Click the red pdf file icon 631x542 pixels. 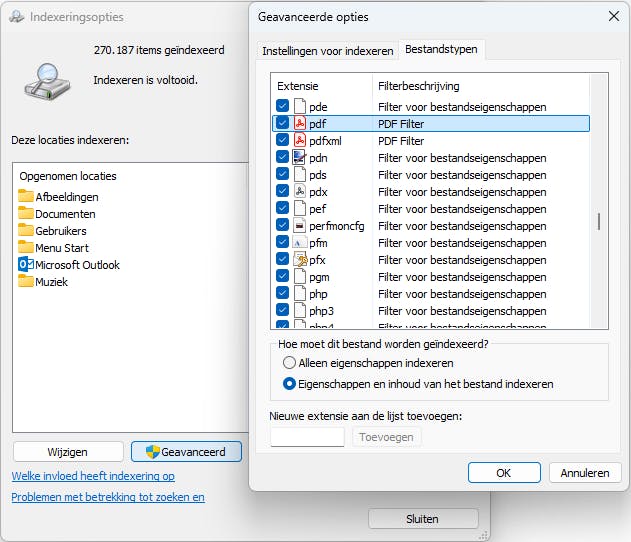(299, 124)
